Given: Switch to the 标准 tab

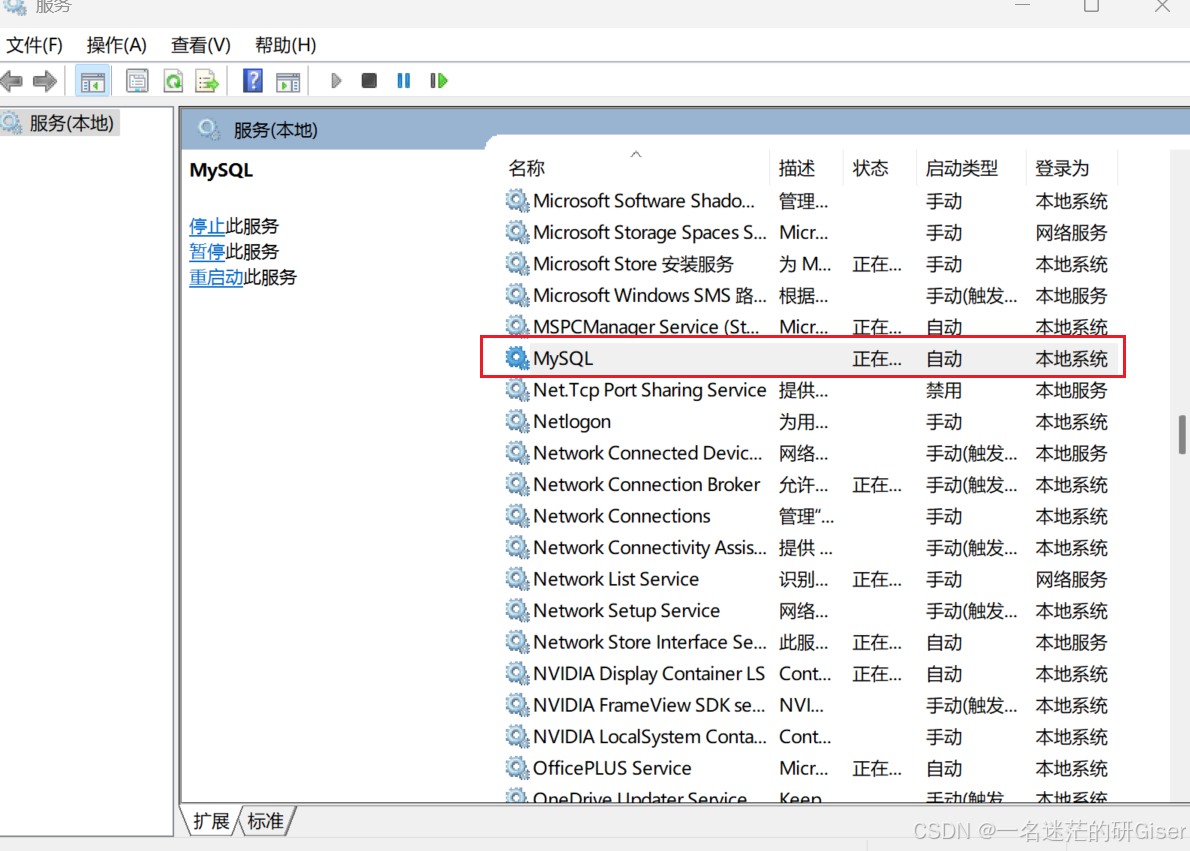Looking at the screenshot, I should coord(266,821).
